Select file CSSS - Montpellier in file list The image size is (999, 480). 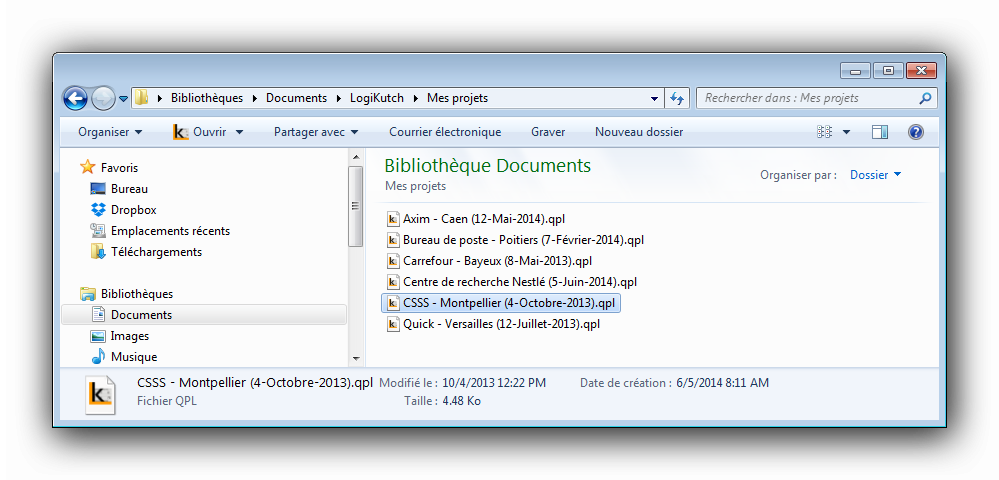501,303
